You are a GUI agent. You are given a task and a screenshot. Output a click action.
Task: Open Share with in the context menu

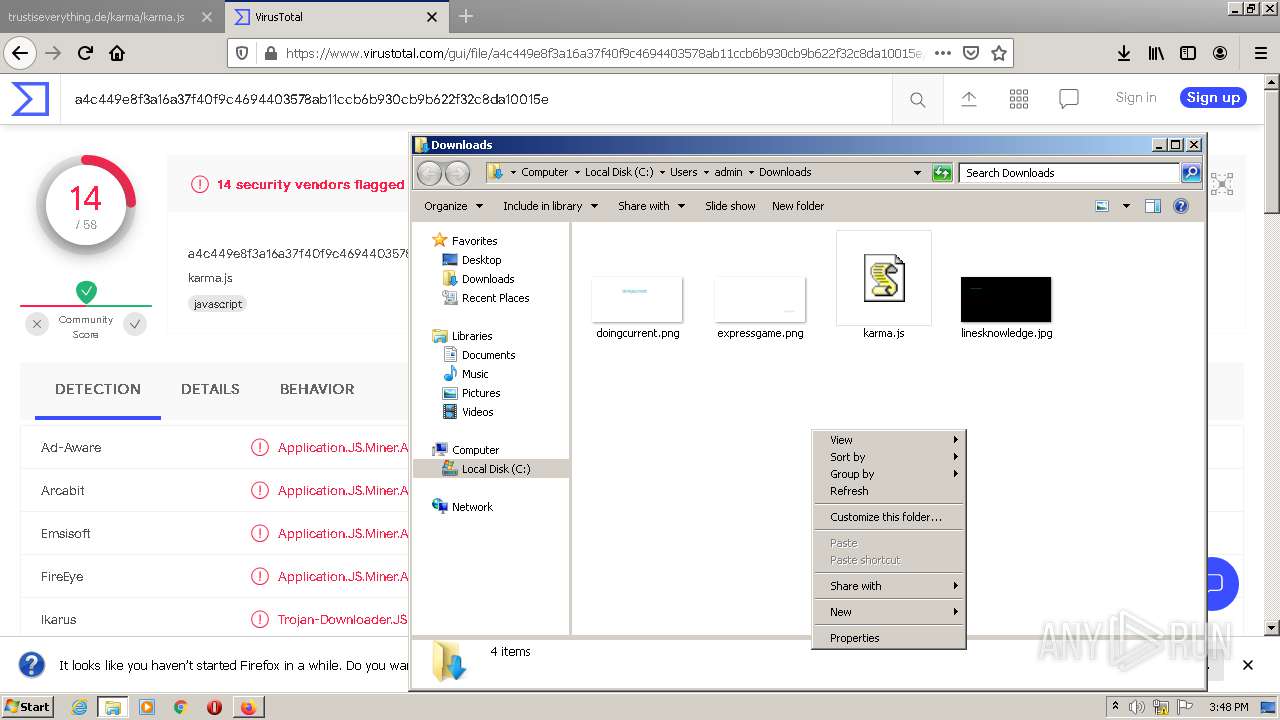[x=889, y=586]
